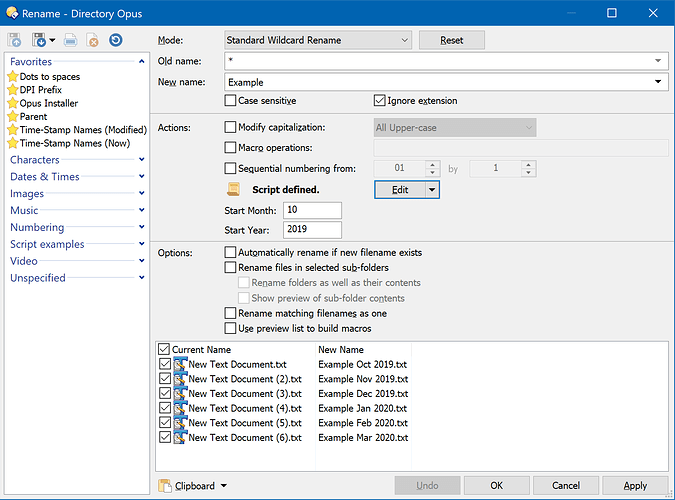Image resolution: width=675 pixels, height=500 pixels.
Task: Uncheck New Text Document (3).txt row
Action: click(165, 393)
